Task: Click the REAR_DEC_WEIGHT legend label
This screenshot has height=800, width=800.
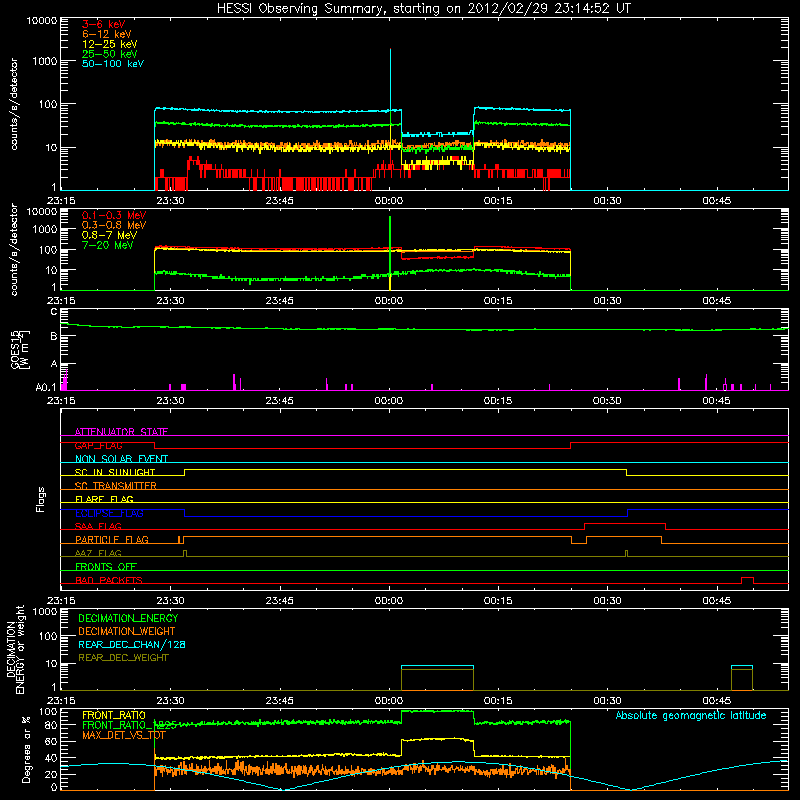Action: 123,658
